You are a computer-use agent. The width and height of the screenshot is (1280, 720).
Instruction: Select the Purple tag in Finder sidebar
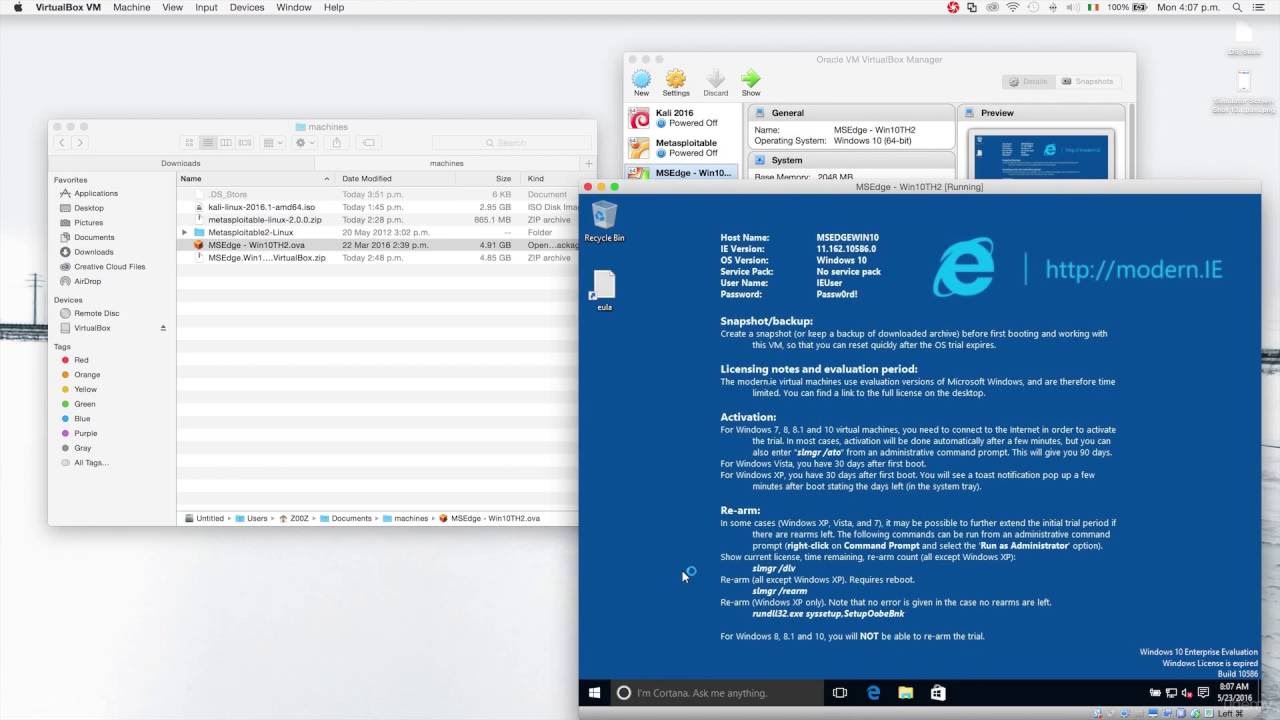pyautogui.click(x=78, y=433)
